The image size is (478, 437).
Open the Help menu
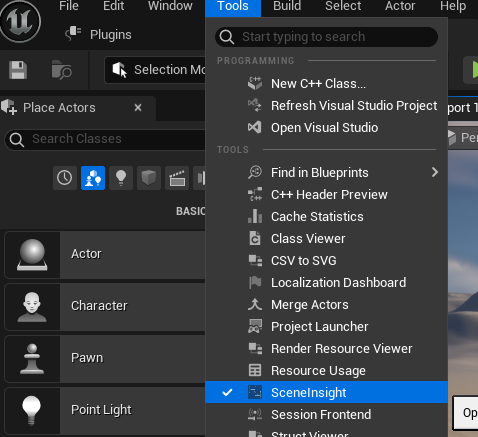point(453,6)
